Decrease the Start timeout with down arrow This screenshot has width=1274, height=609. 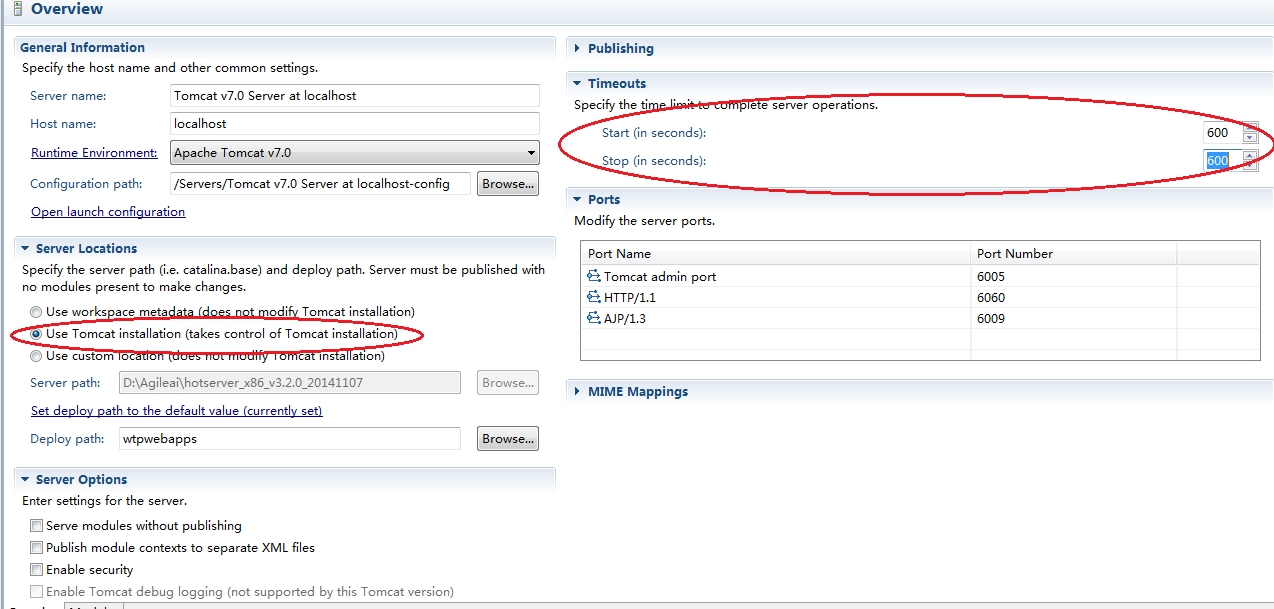coord(1249,138)
